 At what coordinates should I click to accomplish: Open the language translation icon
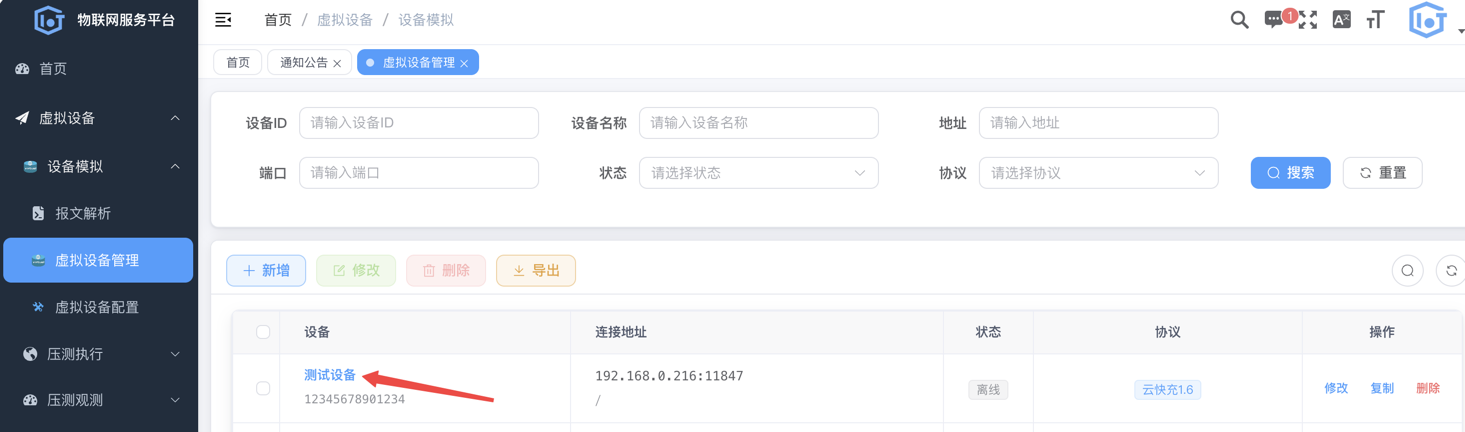click(1342, 20)
